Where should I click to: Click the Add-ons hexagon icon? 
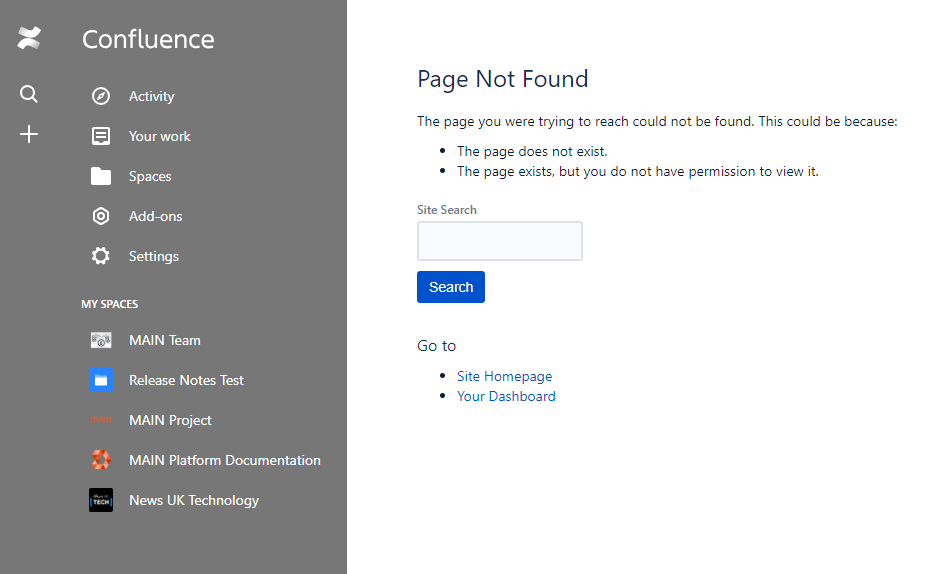coord(101,216)
